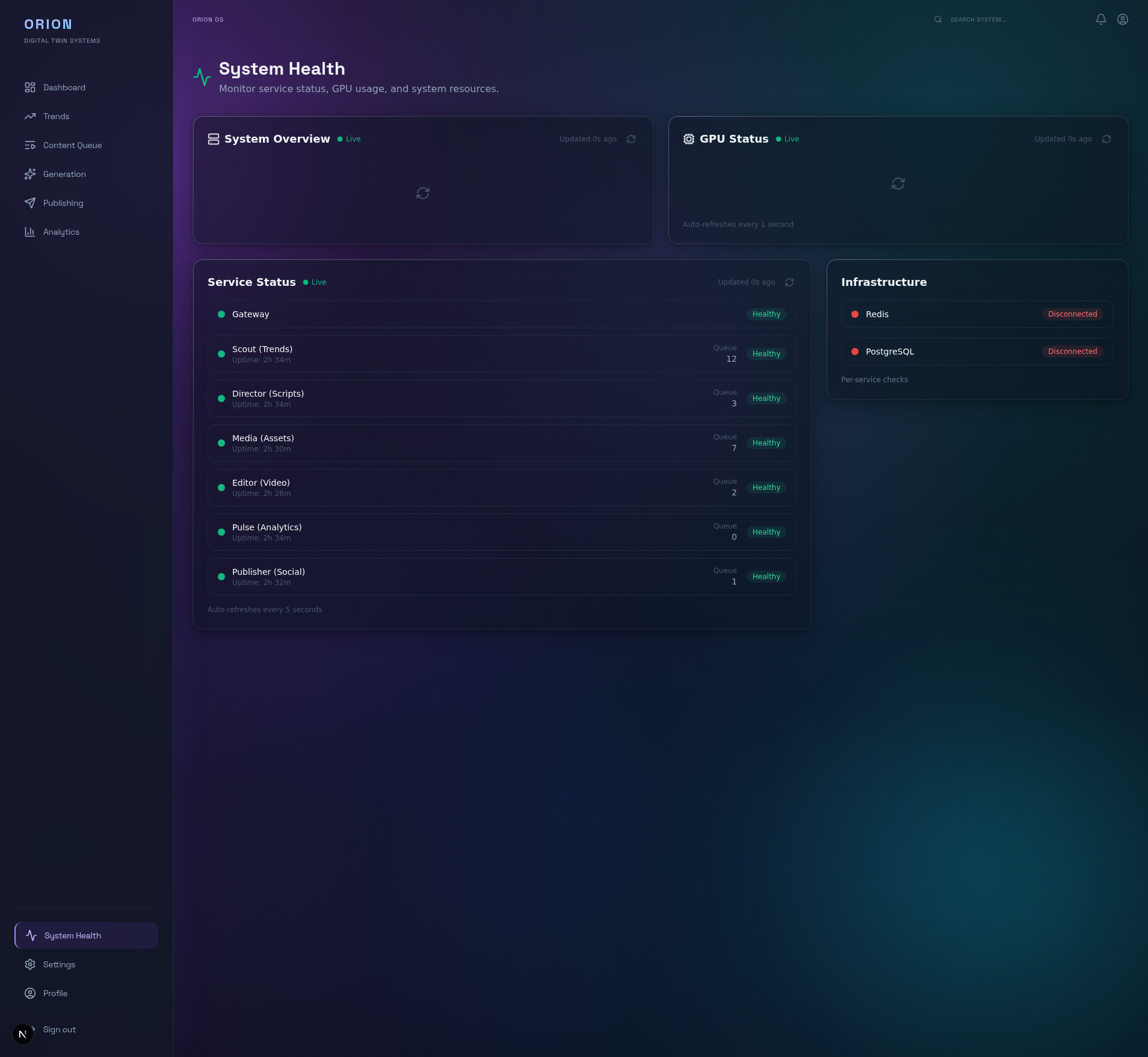The height and width of the screenshot is (1057, 1148).
Task: Click the Redis Disconnected status badge
Action: [x=1072, y=314]
